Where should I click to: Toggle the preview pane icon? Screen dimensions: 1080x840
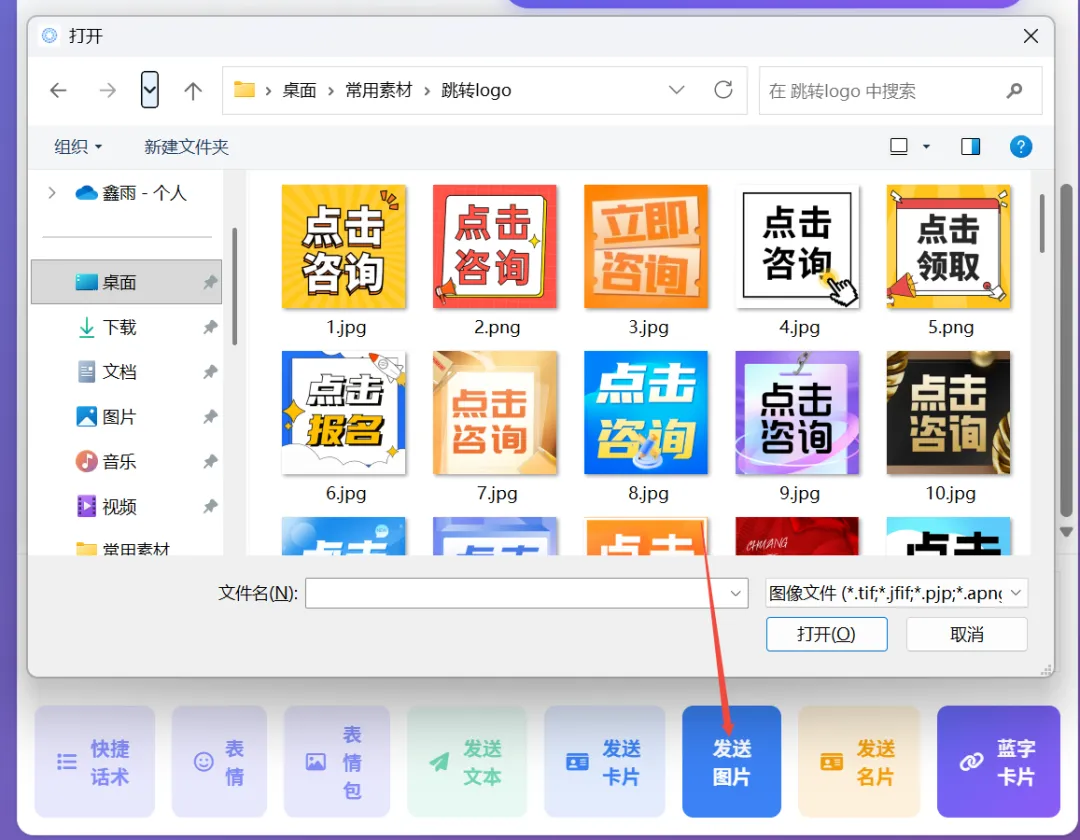(x=969, y=146)
